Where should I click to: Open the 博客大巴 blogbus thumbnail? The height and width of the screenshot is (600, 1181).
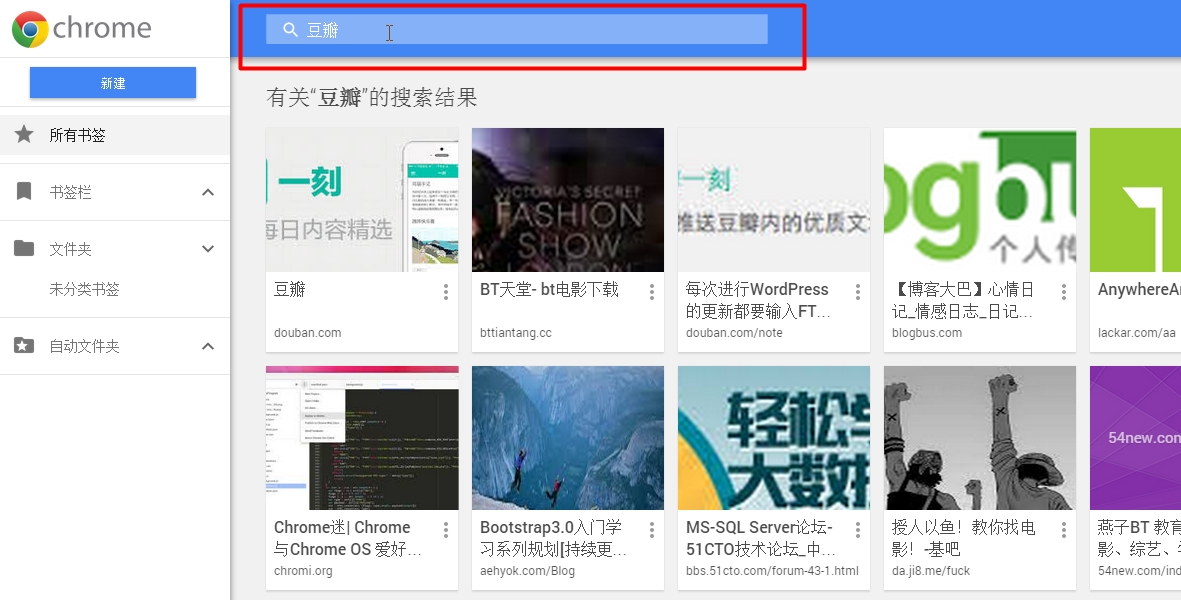click(x=980, y=199)
